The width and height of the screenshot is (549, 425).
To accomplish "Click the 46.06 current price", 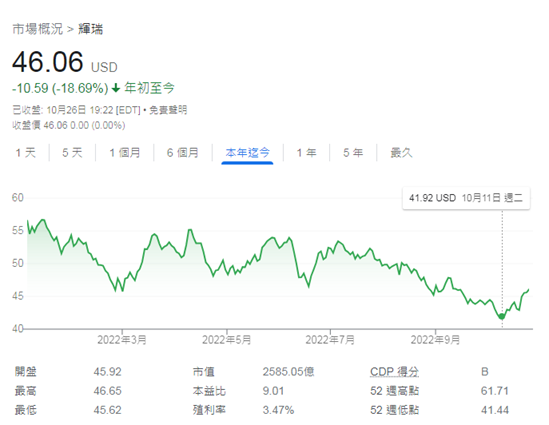I will point(48,62).
